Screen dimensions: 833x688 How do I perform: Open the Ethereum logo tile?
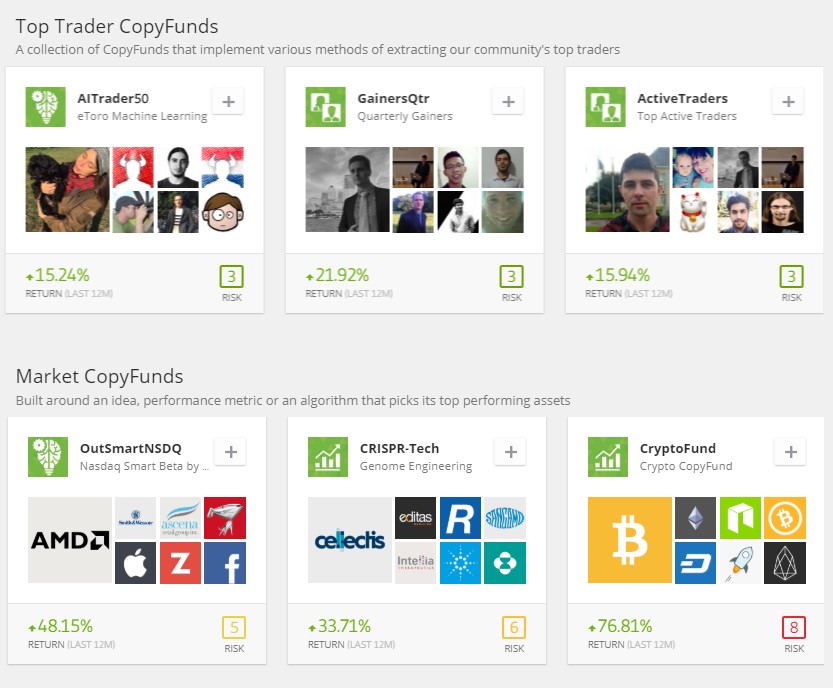click(x=695, y=518)
